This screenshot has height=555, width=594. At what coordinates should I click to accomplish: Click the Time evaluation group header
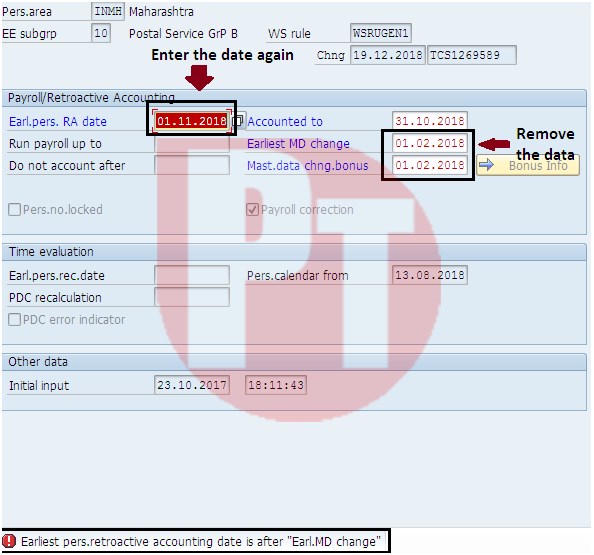[x=51, y=252]
